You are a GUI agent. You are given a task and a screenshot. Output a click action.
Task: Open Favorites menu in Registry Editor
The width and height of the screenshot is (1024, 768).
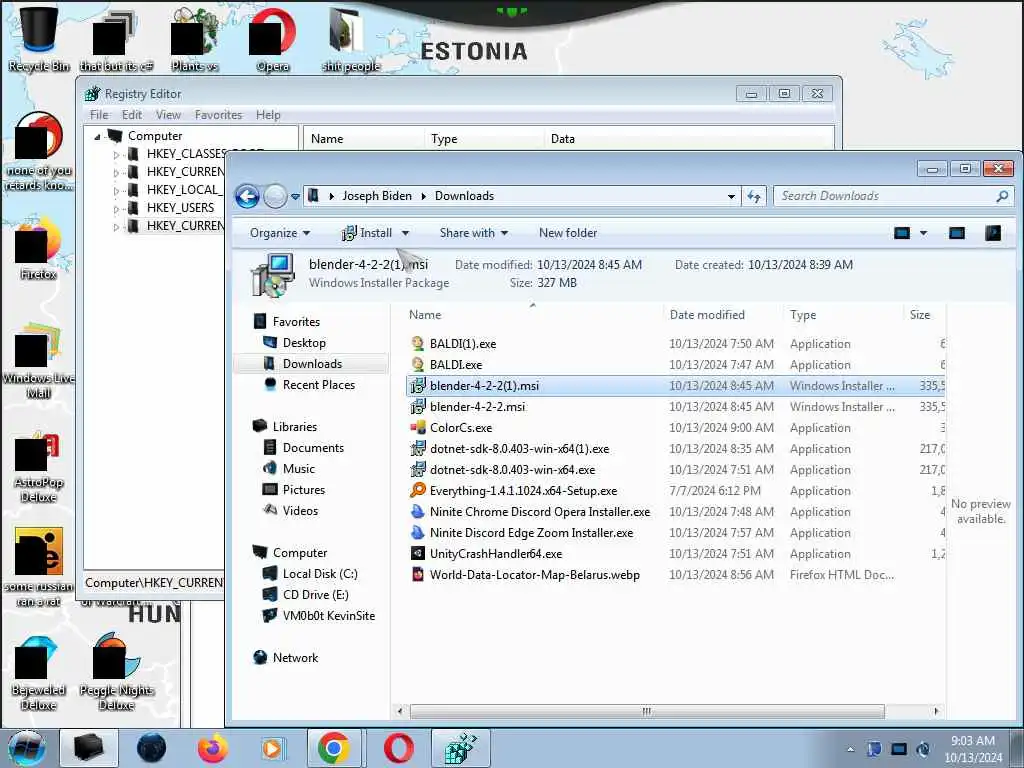point(218,115)
